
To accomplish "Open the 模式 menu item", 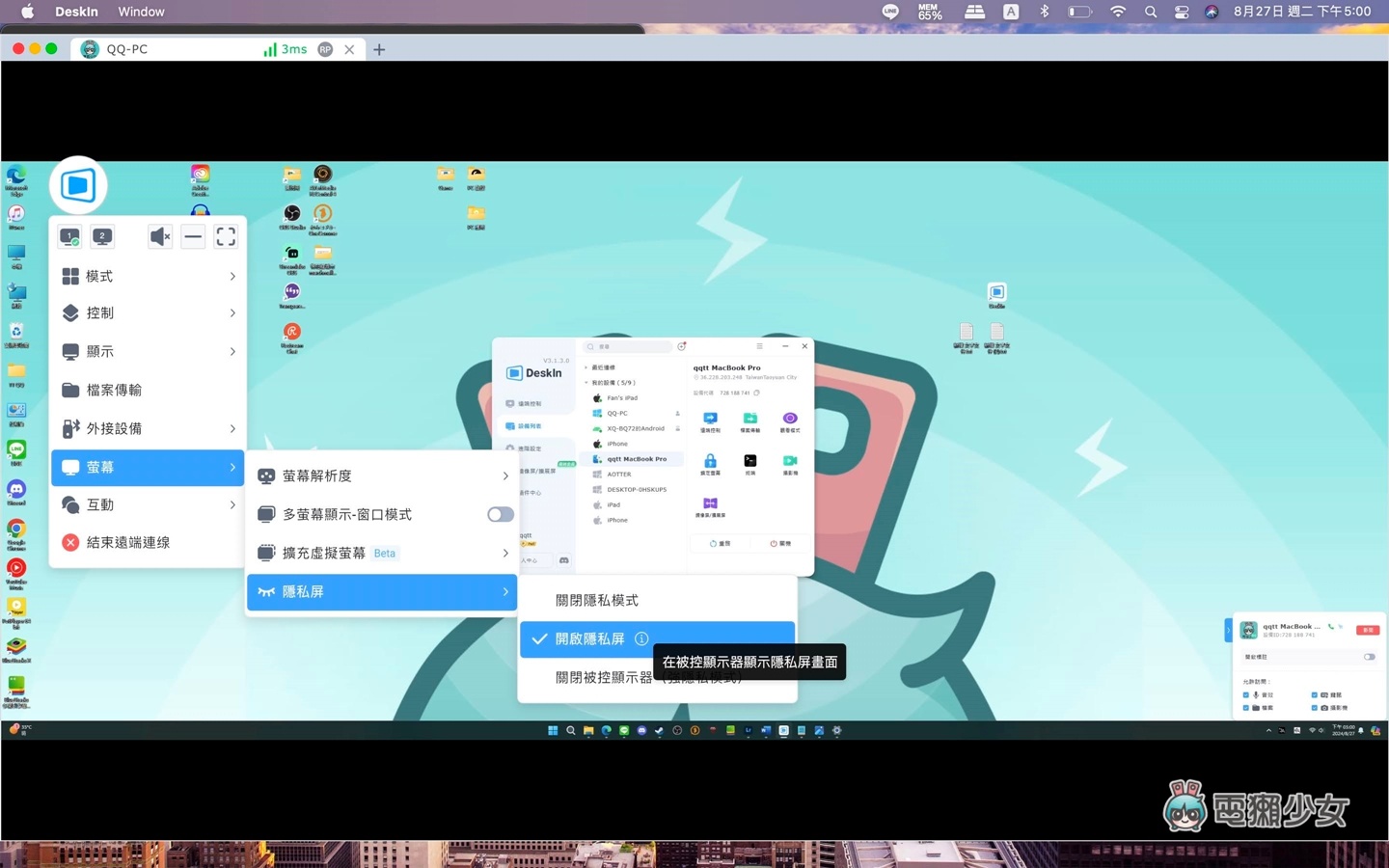I will (x=148, y=276).
